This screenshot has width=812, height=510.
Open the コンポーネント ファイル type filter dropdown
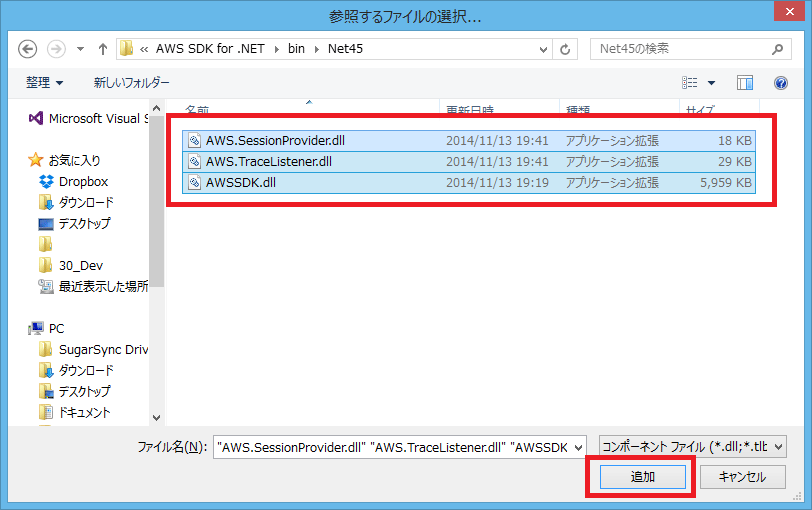692,447
